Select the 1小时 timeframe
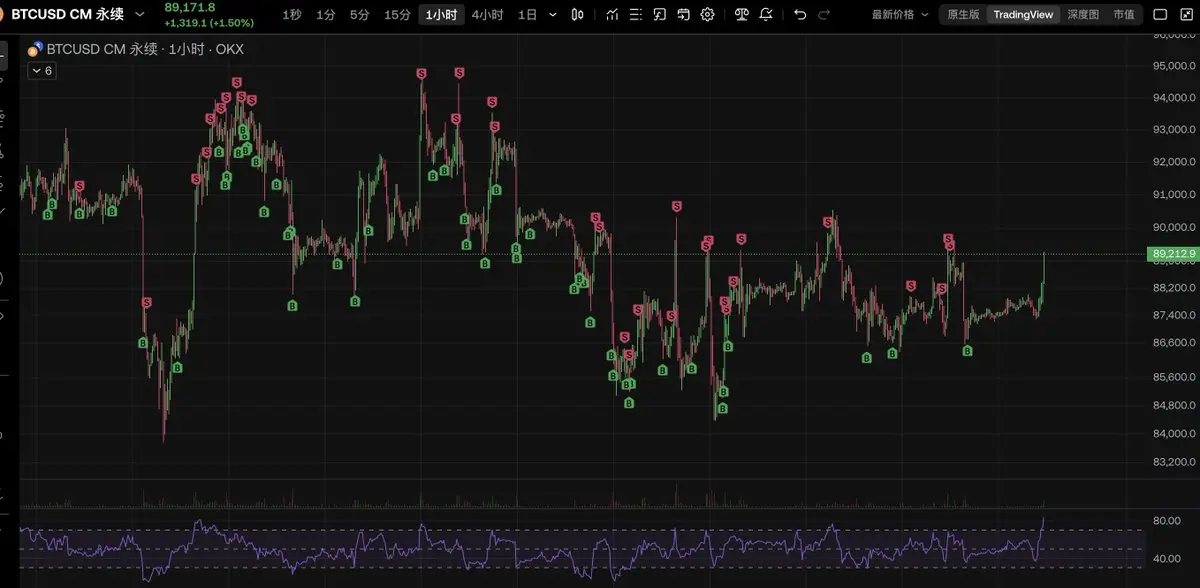 pyautogui.click(x=441, y=15)
